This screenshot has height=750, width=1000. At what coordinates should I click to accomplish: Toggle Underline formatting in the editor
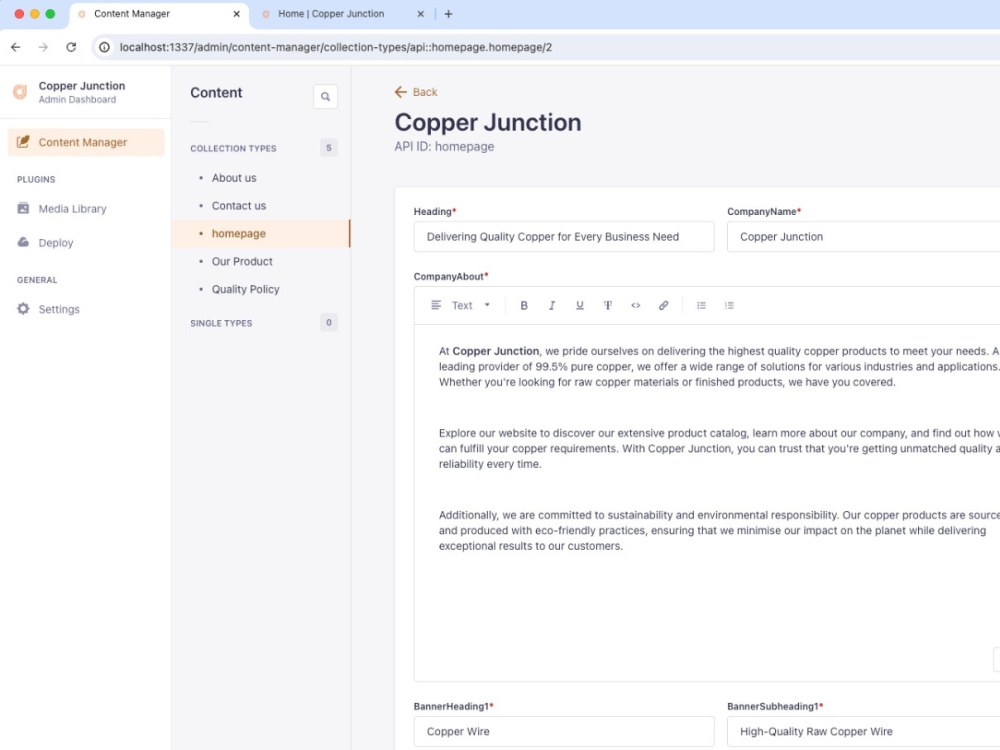[580, 305]
